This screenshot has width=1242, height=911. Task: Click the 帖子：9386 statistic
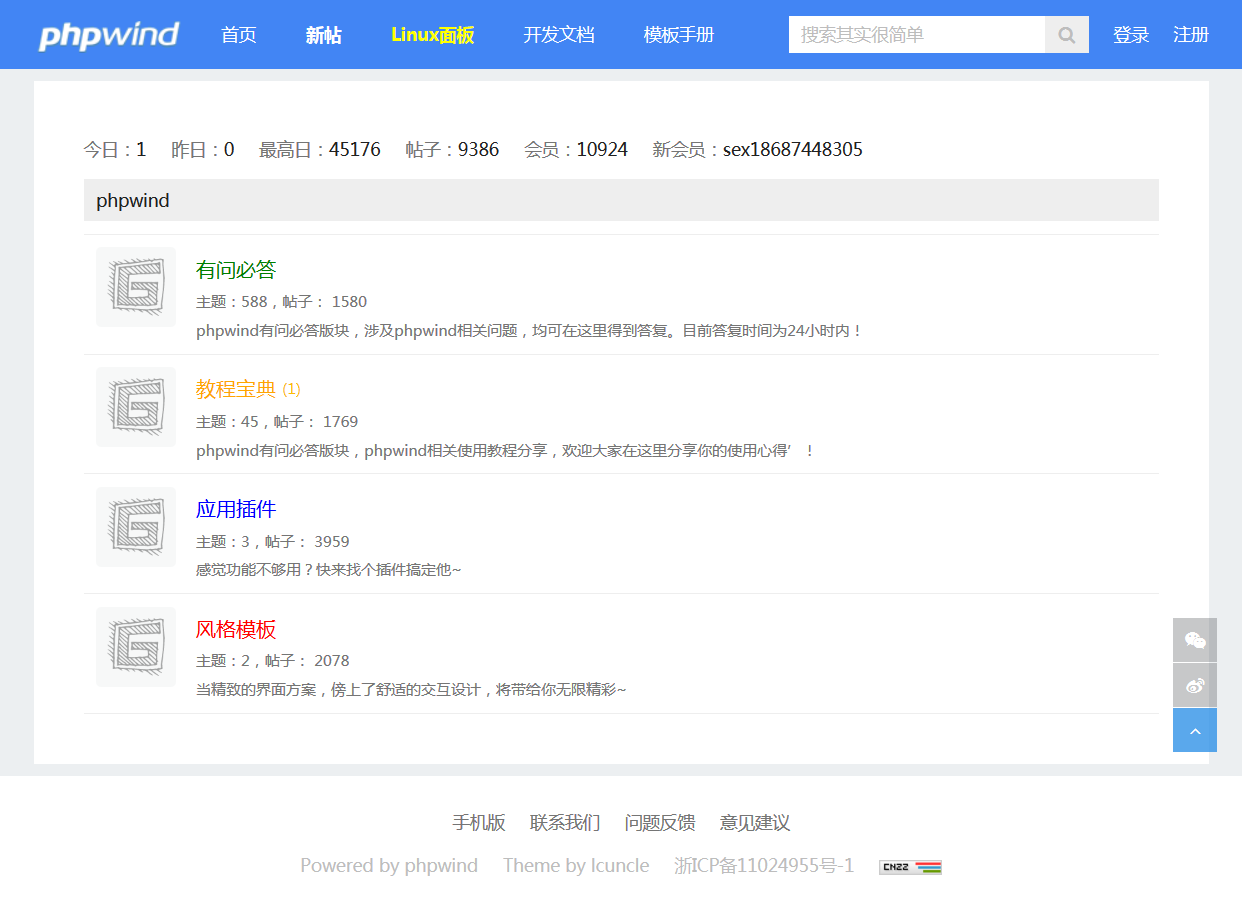pyautogui.click(x=452, y=150)
